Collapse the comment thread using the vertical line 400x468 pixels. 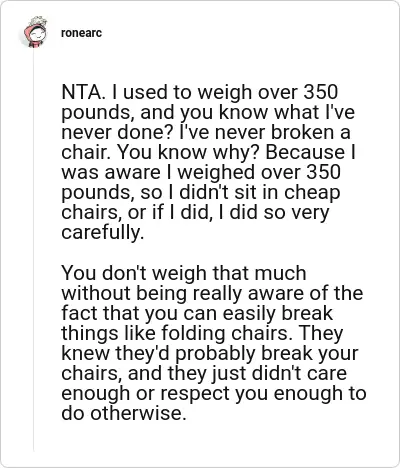34,250
